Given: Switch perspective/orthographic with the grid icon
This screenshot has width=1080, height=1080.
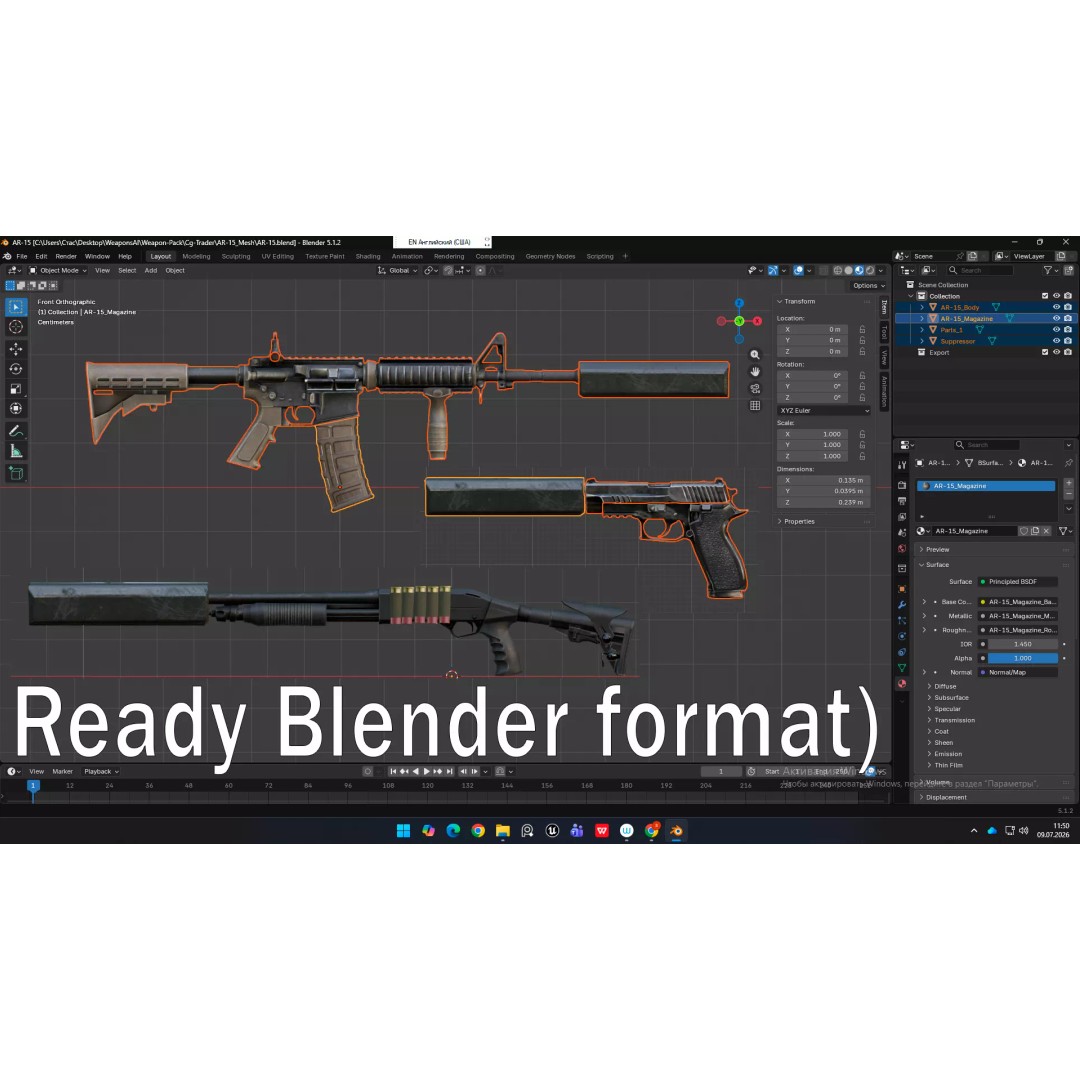Looking at the screenshot, I should tap(755, 406).
